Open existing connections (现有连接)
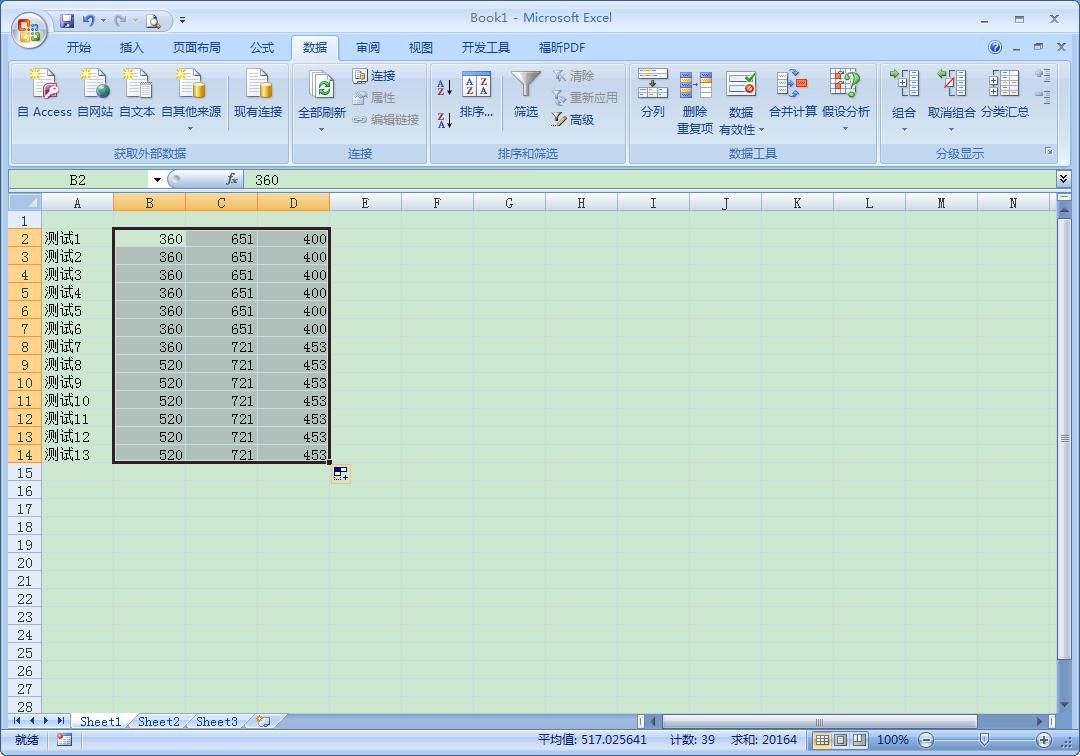1080x756 pixels. pyautogui.click(x=258, y=94)
